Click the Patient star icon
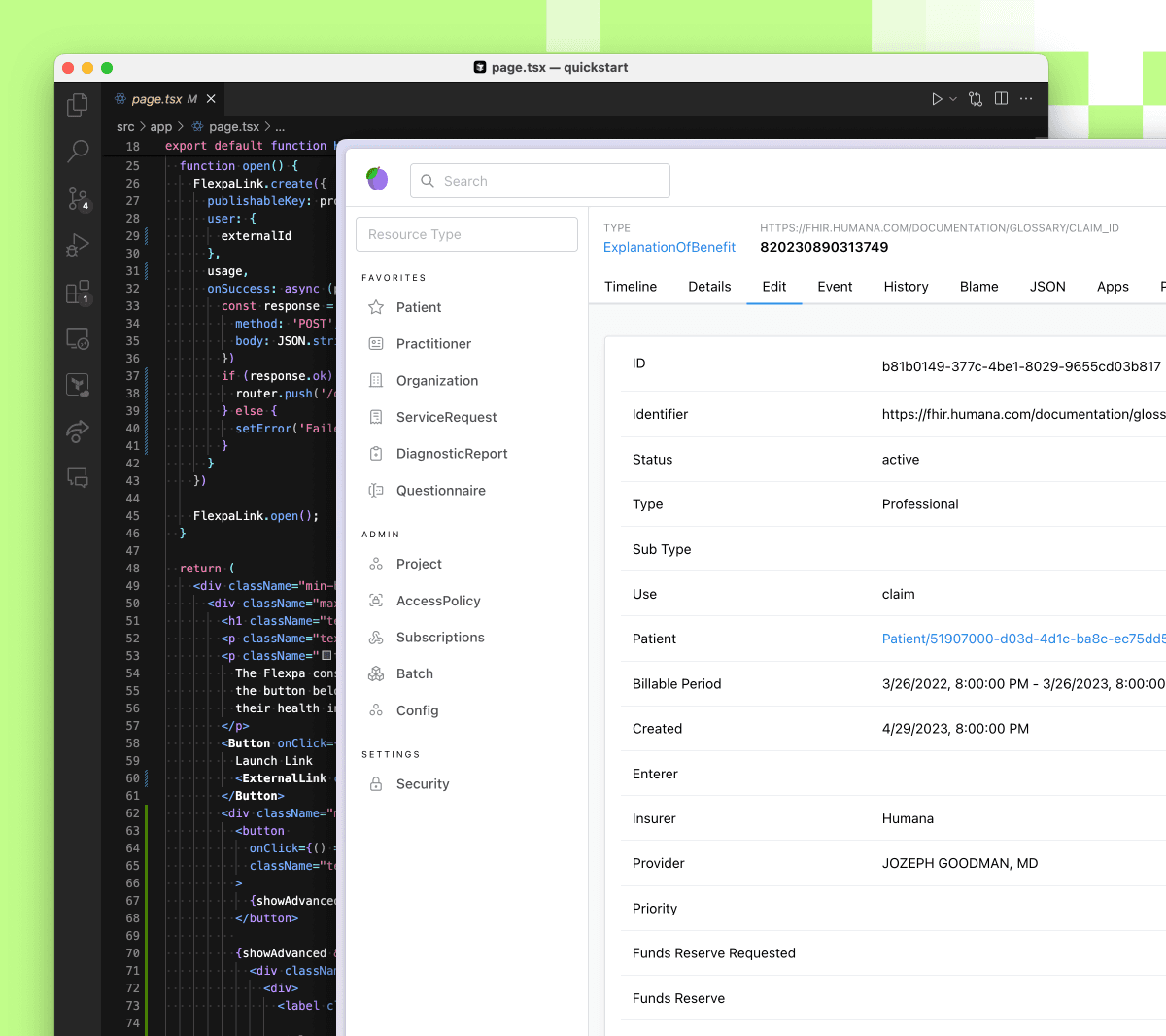 (x=376, y=307)
